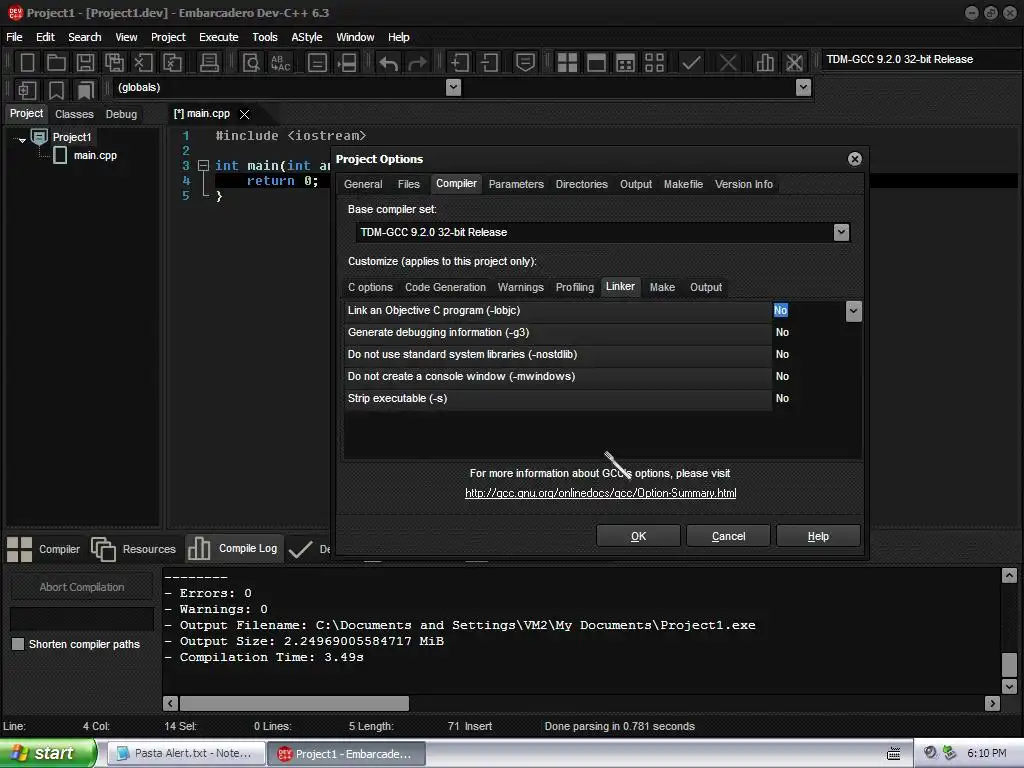Click the Abort Compilation button
The height and width of the screenshot is (768, 1024).
pyautogui.click(x=82, y=587)
